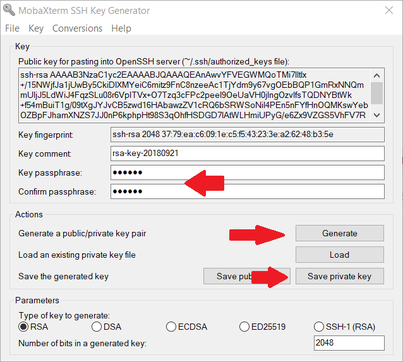This screenshot has height=362, width=403.
Task: Click 'Save the generated key' text
Action: pyautogui.click(x=63, y=277)
